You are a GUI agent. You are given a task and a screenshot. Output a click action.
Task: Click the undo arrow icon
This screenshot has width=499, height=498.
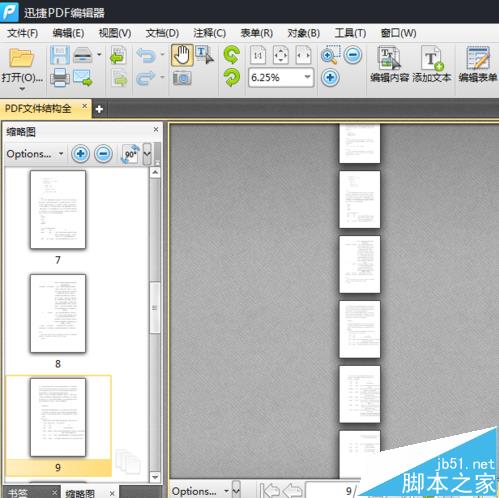tap(146, 55)
